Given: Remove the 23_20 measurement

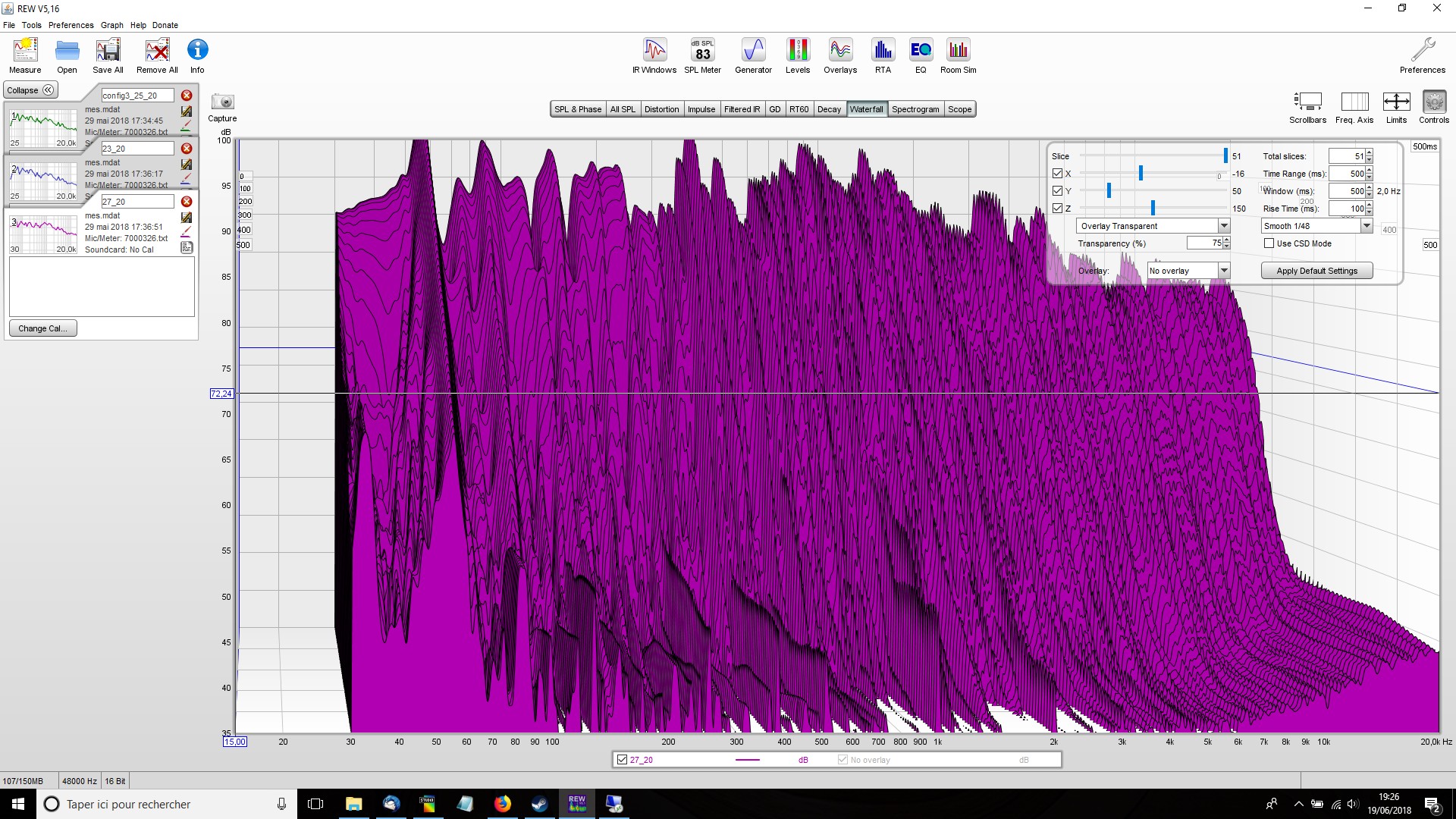Looking at the screenshot, I should point(187,149).
